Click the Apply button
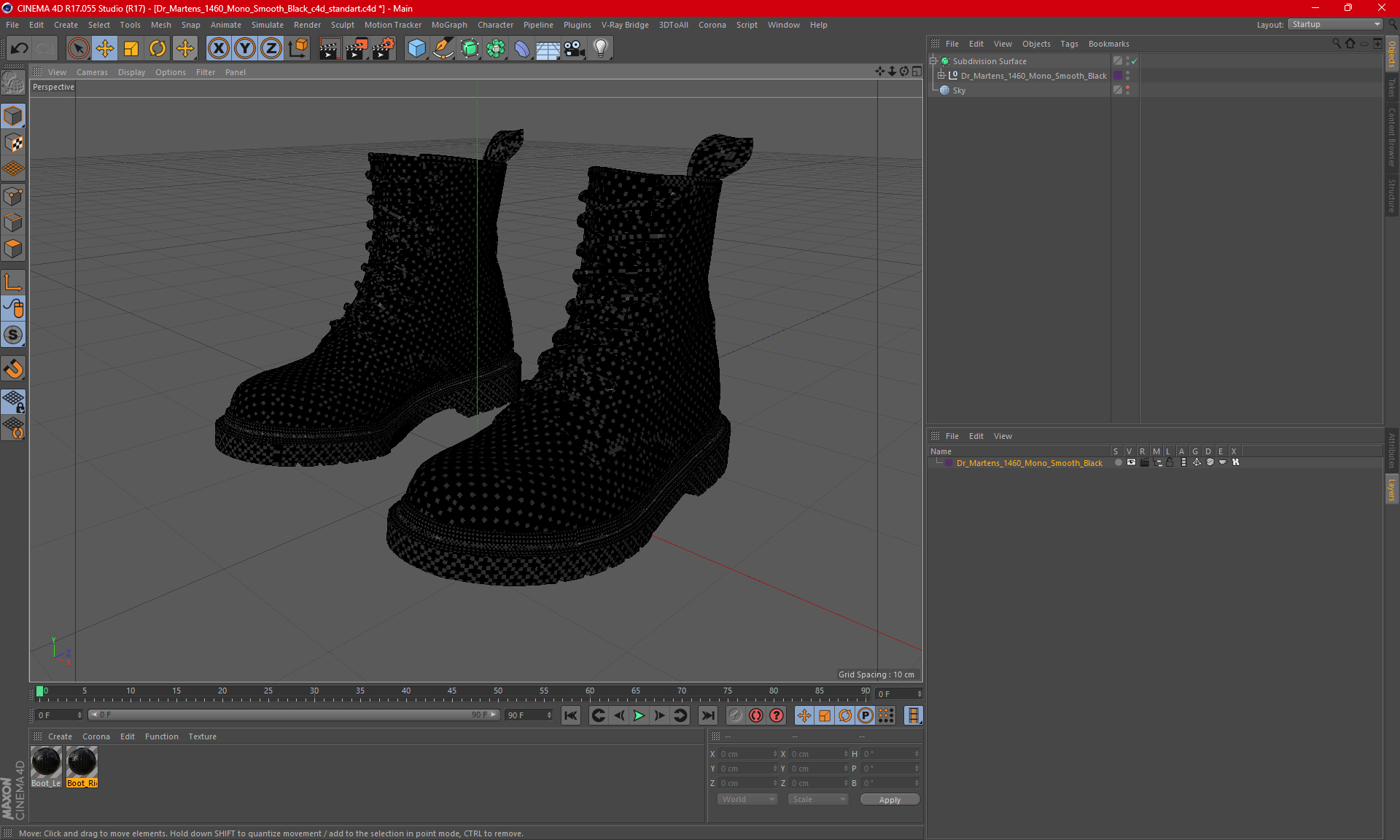Image resolution: width=1400 pixels, height=840 pixels. pyautogui.click(x=890, y=800)
